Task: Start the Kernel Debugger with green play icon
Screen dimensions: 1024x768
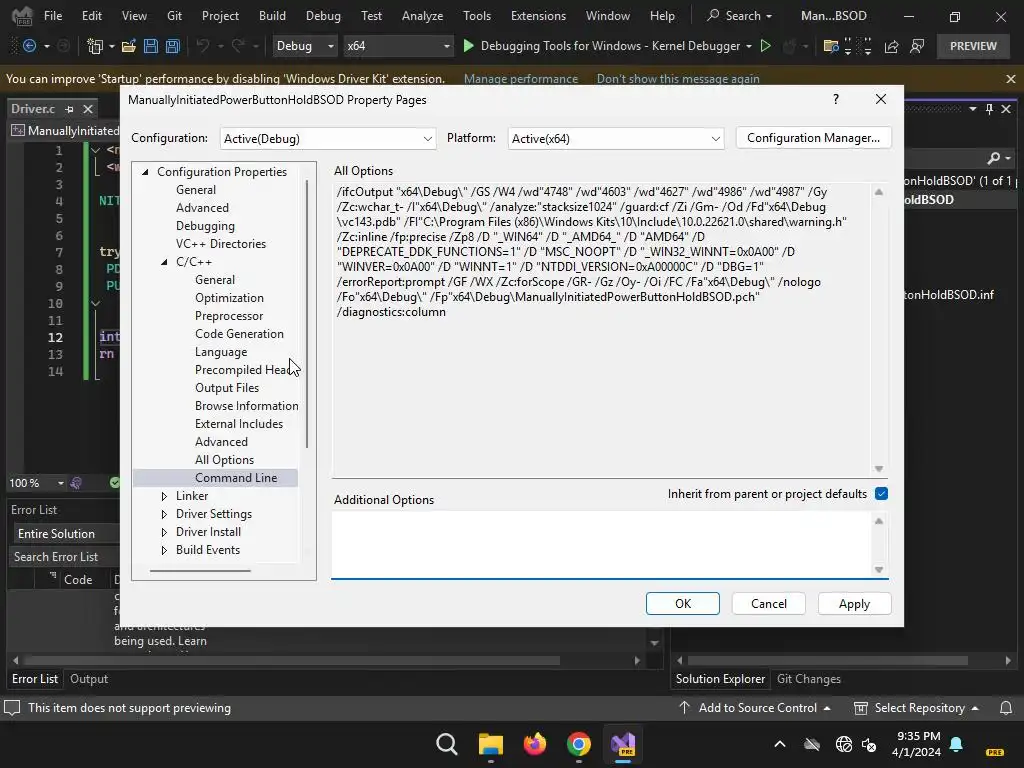Action: click(x=468, y=46)
